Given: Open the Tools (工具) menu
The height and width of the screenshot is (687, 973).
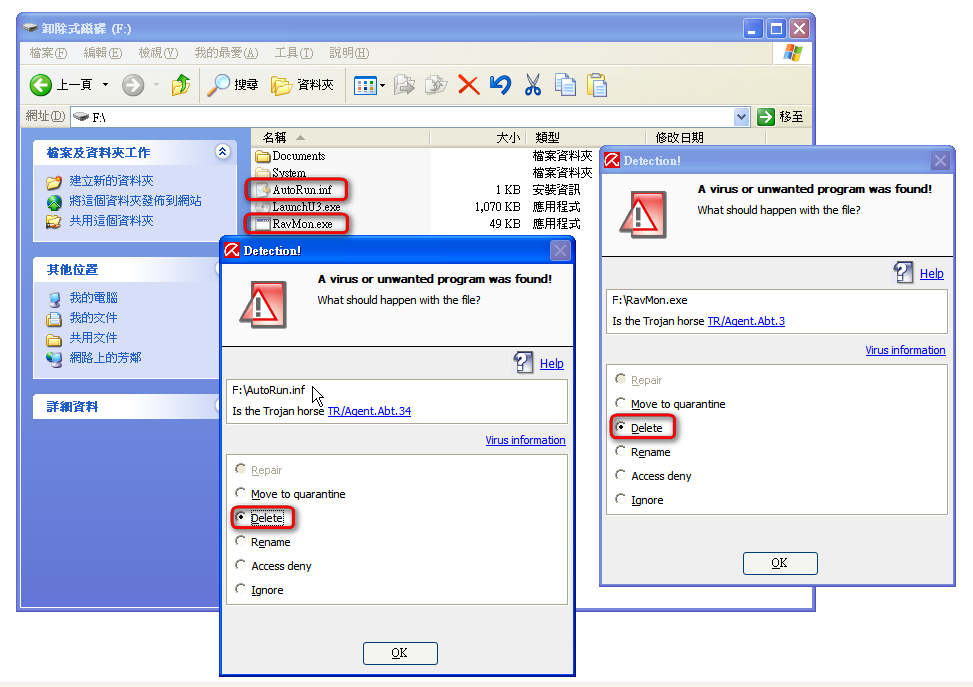Looking at the screenshot, I should [x=294, y=53].
